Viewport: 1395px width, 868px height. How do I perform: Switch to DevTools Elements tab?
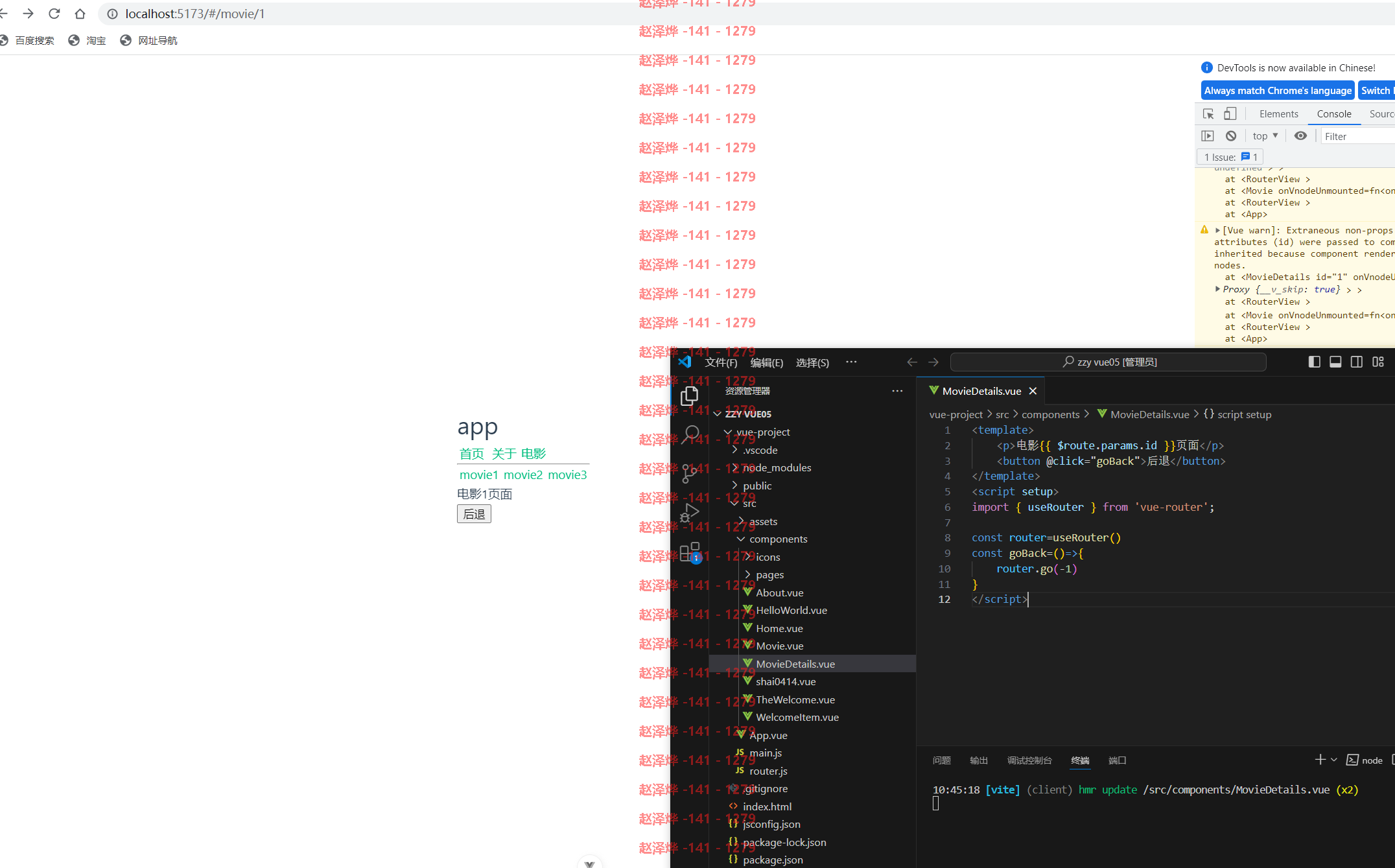1278,114
